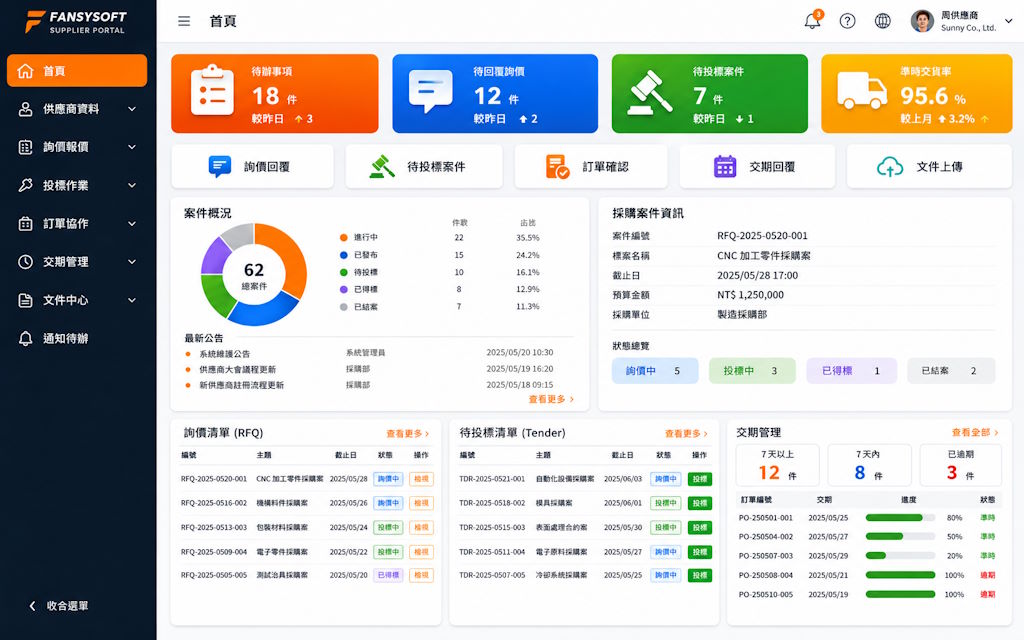Viewport: 1024px width, 640px height.
Task: Click 檢視 button for RFQ-2025-0505-005
Action: coord(421,575)
